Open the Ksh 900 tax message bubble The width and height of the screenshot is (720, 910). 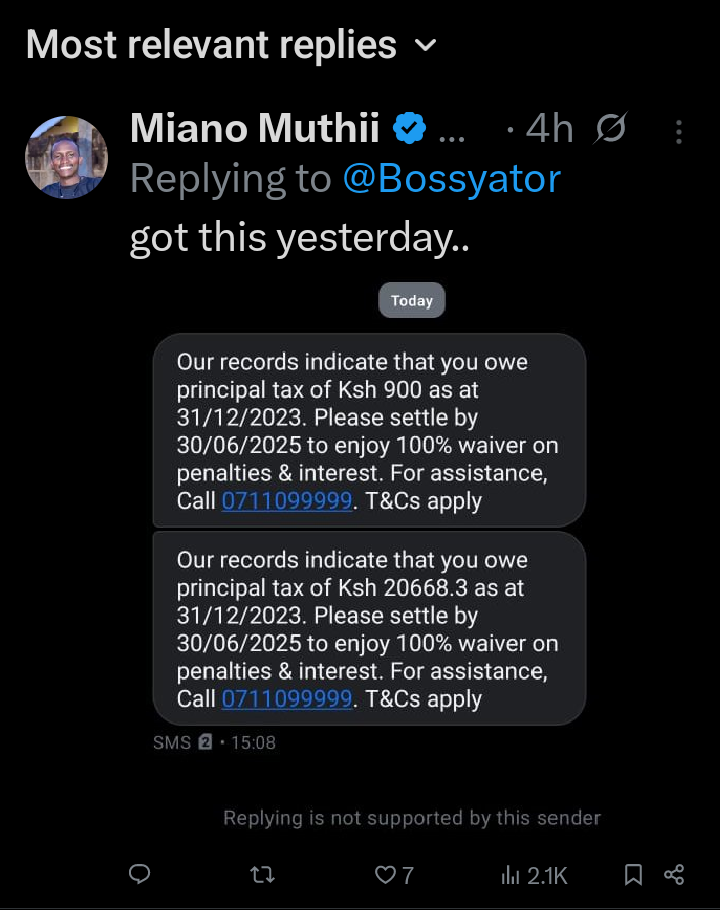(x=369, y=430)
